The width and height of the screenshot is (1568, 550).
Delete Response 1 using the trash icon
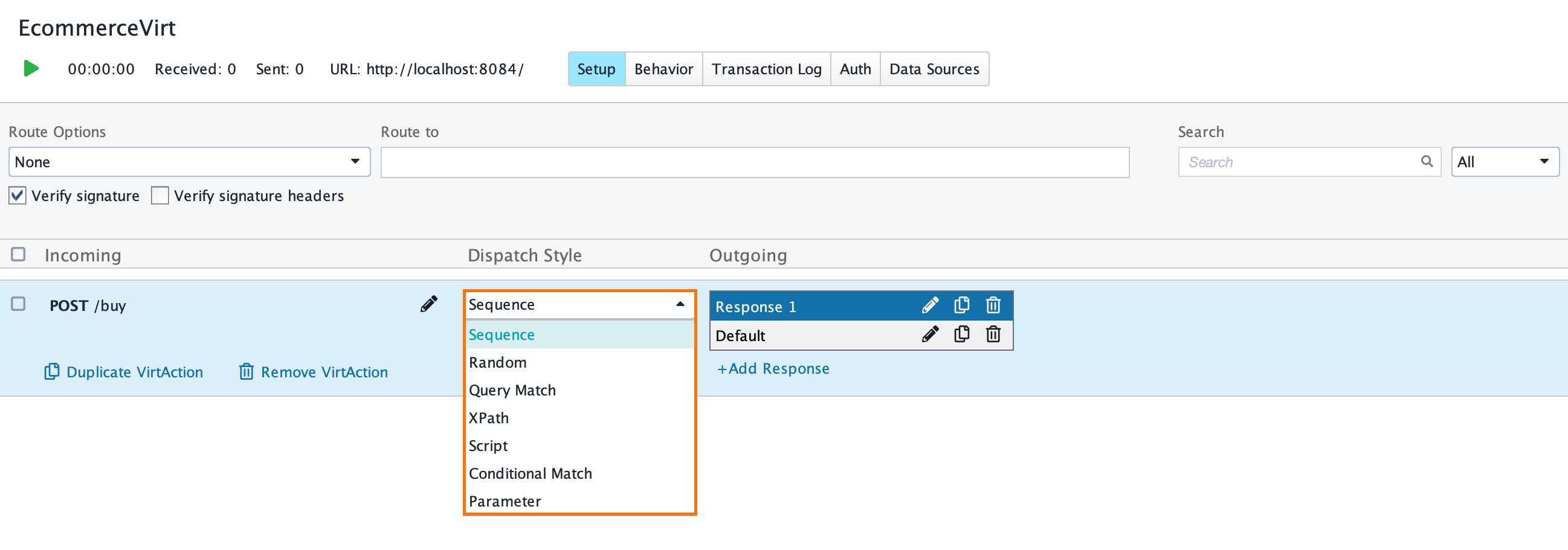(992, 305)
